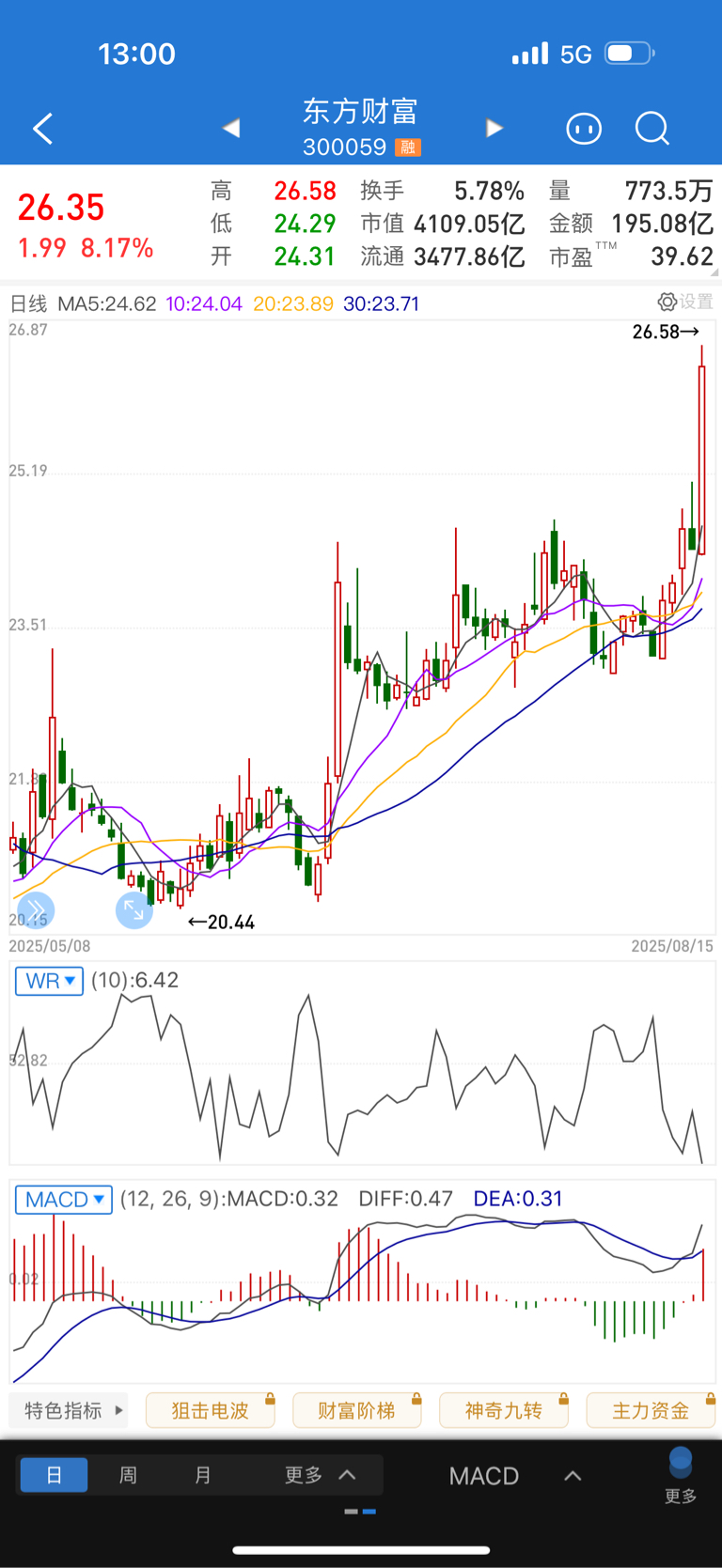The height and width of the screenshot is (1568, 722).
Task: Tap the MA5:24.62 label
Action: click(x=107, y=303)
